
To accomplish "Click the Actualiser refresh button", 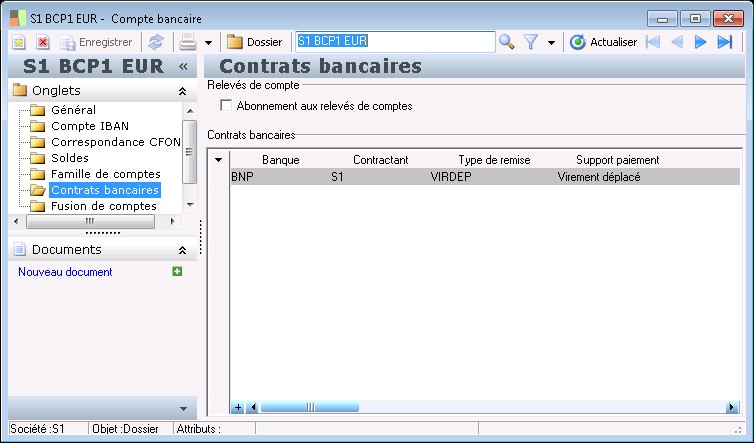I will pyautogui.click(x=603, y=42).
